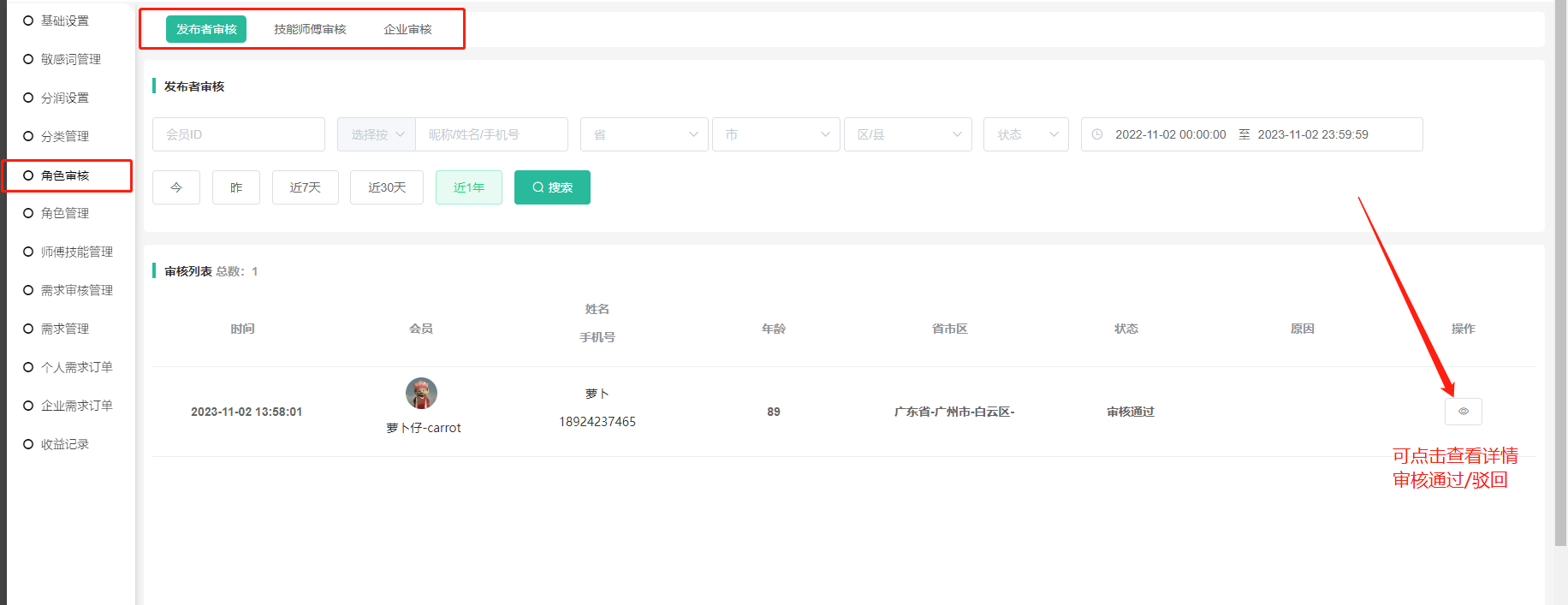
Task: Click the circle icon beside 收益记录
Action: [x=28, y=444]
